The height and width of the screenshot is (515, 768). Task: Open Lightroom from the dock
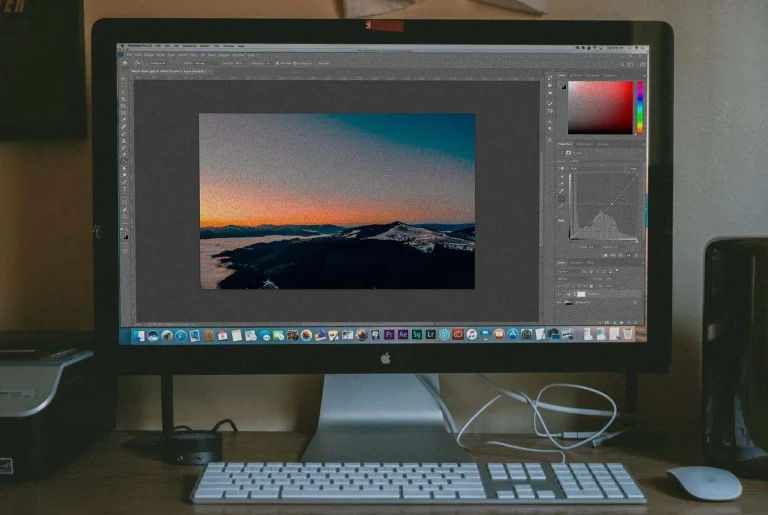(431, 335)
